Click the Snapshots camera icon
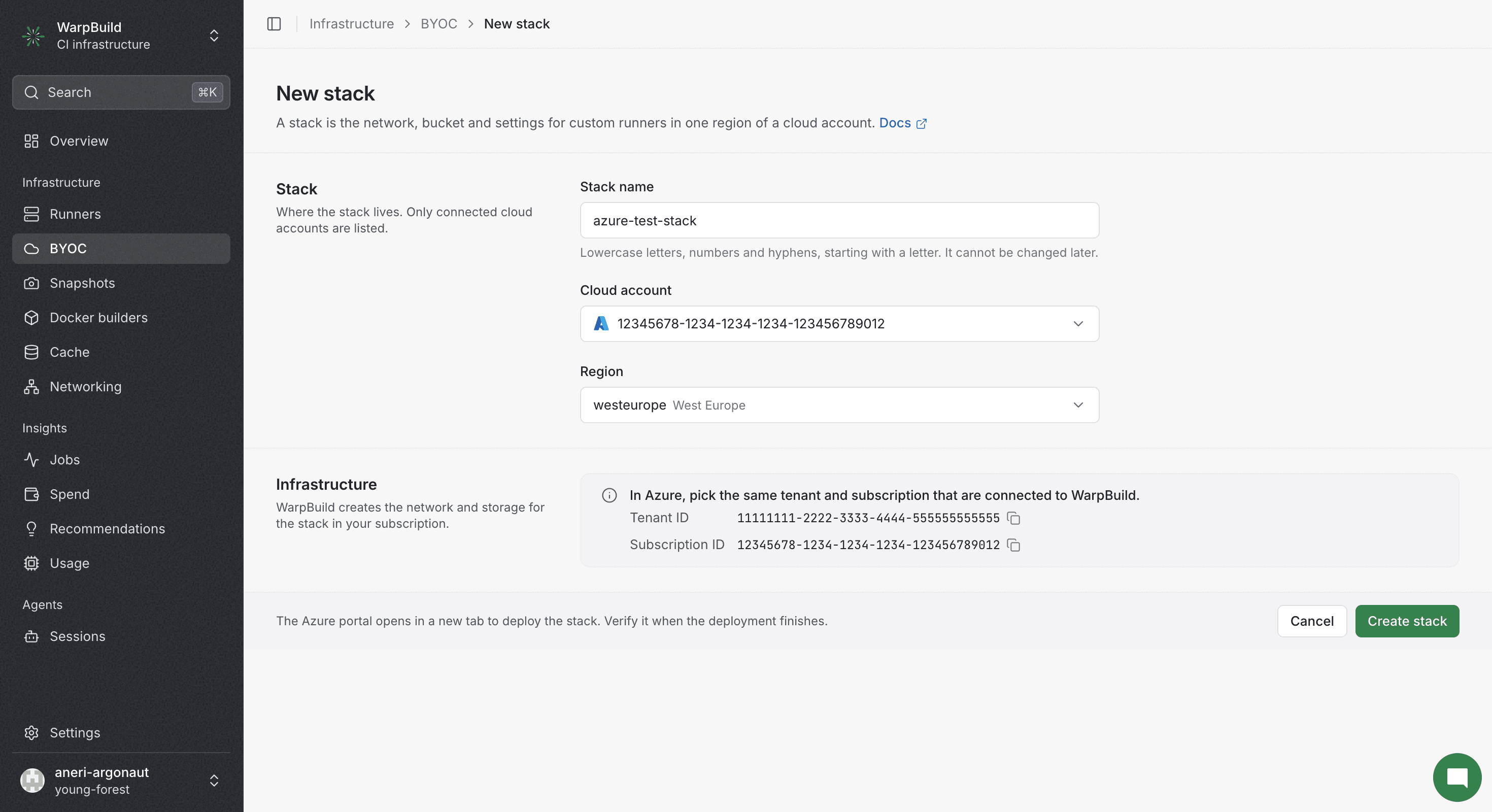The image size is (1492, 812). [31, 283]
